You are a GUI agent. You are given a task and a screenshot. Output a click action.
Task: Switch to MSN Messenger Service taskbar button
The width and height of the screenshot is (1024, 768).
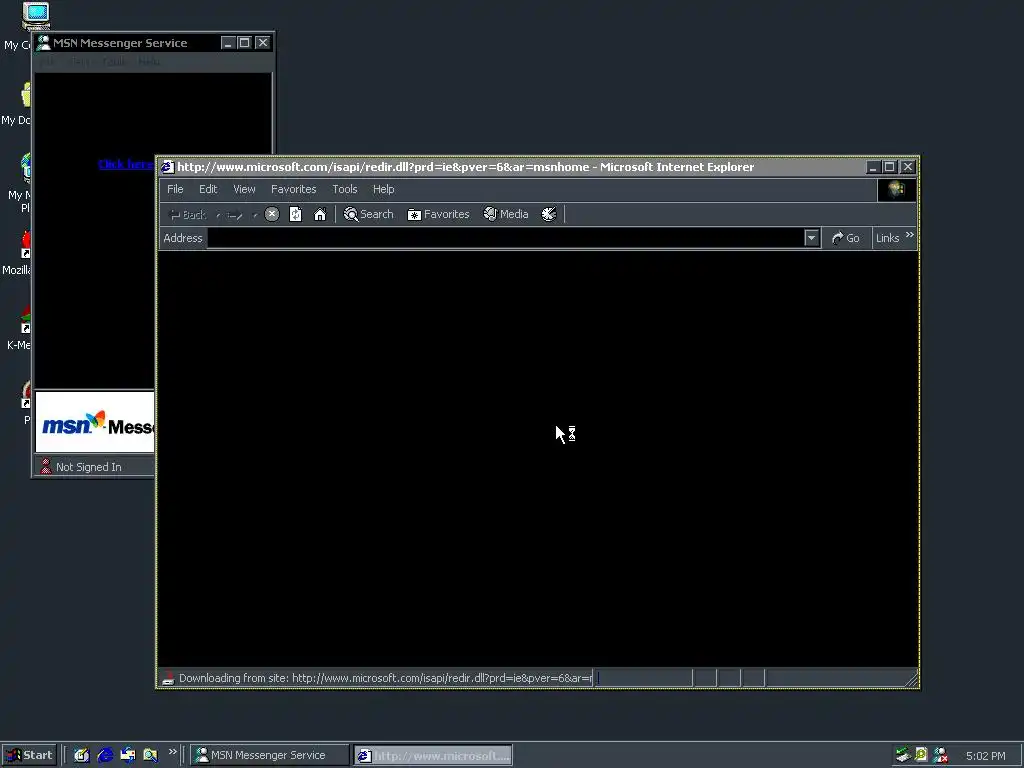pyautogui.click(x=270, y=755)
